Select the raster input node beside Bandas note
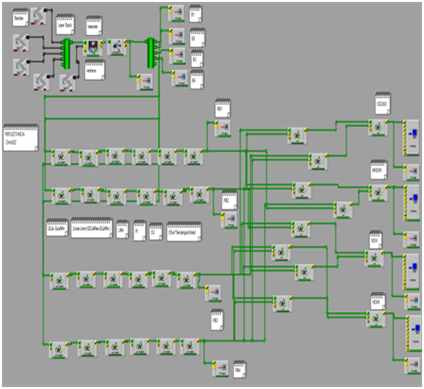The image size is (424, 389). tap(40, 16)
